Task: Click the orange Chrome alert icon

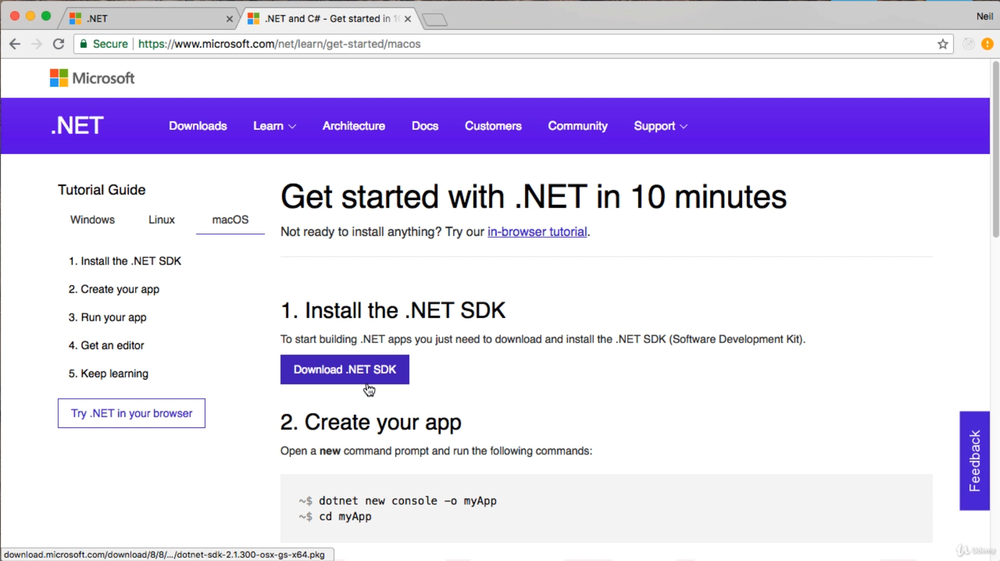Action: pos(987,44)
